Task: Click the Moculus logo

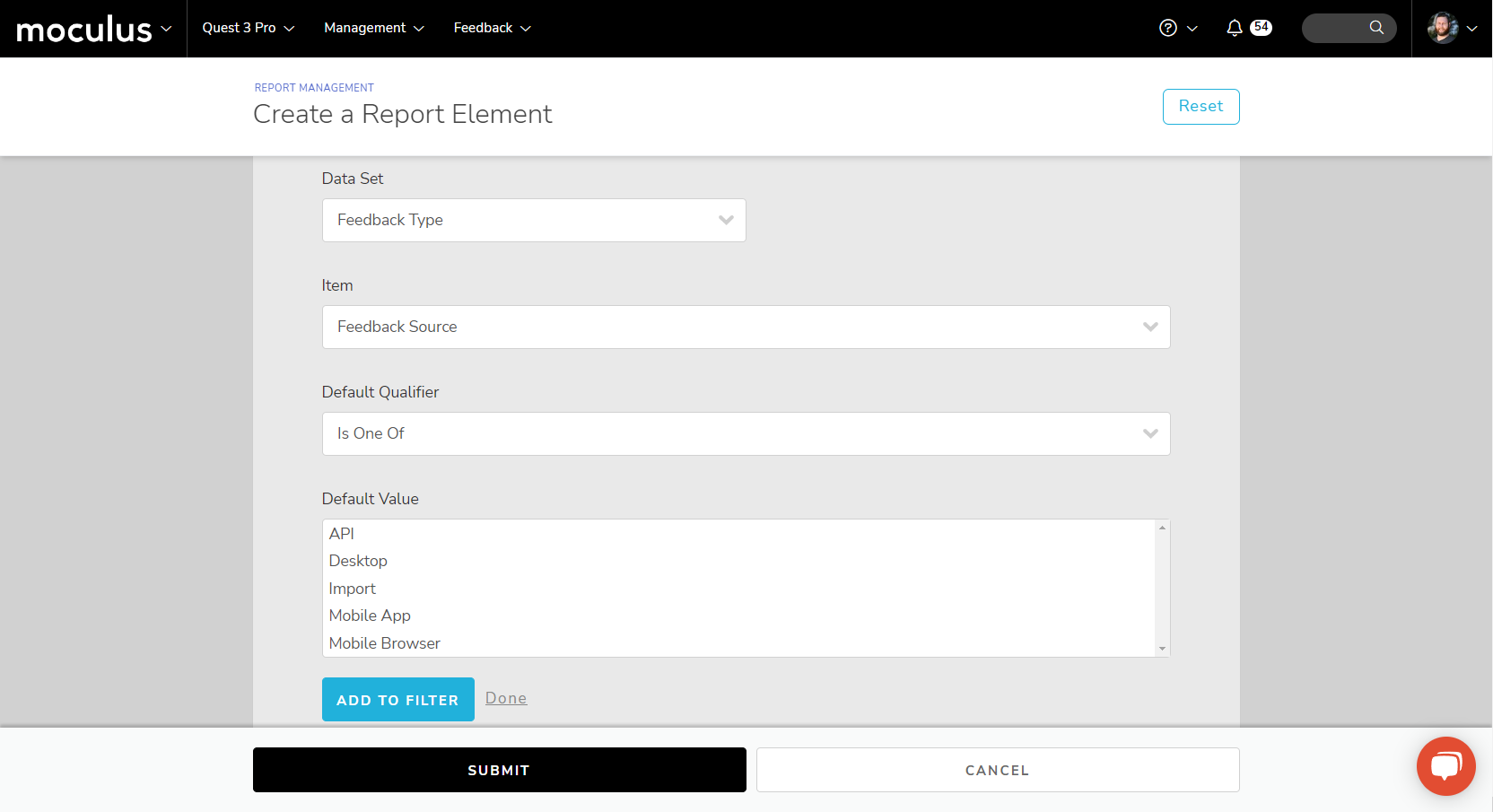Action: [x=84, y=29]
